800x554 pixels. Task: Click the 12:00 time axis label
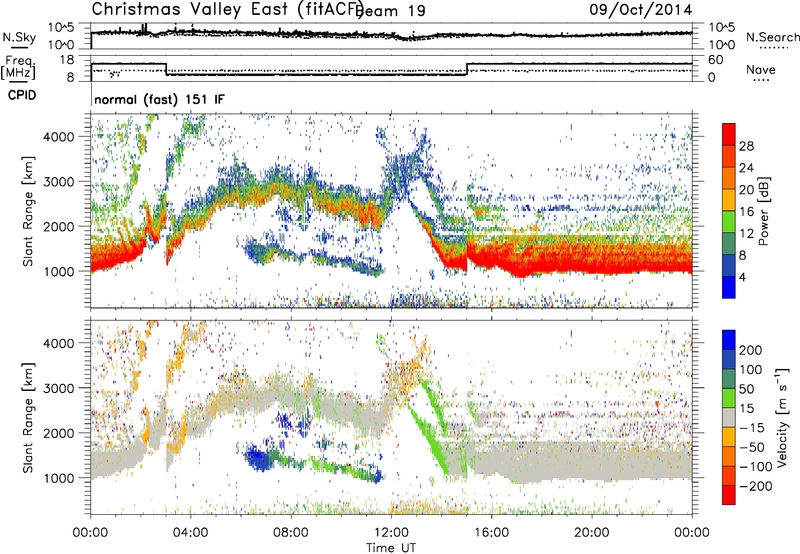click(x=391, y=533)
